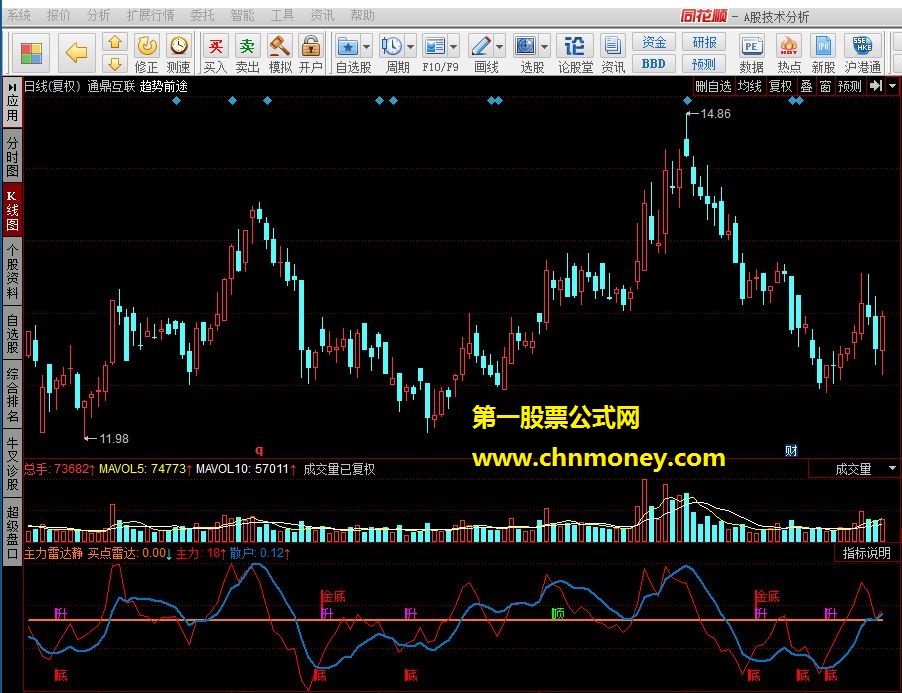902x693 pixels.
Task: Click the yellow down arrow icon
Action: coord(115,63)
